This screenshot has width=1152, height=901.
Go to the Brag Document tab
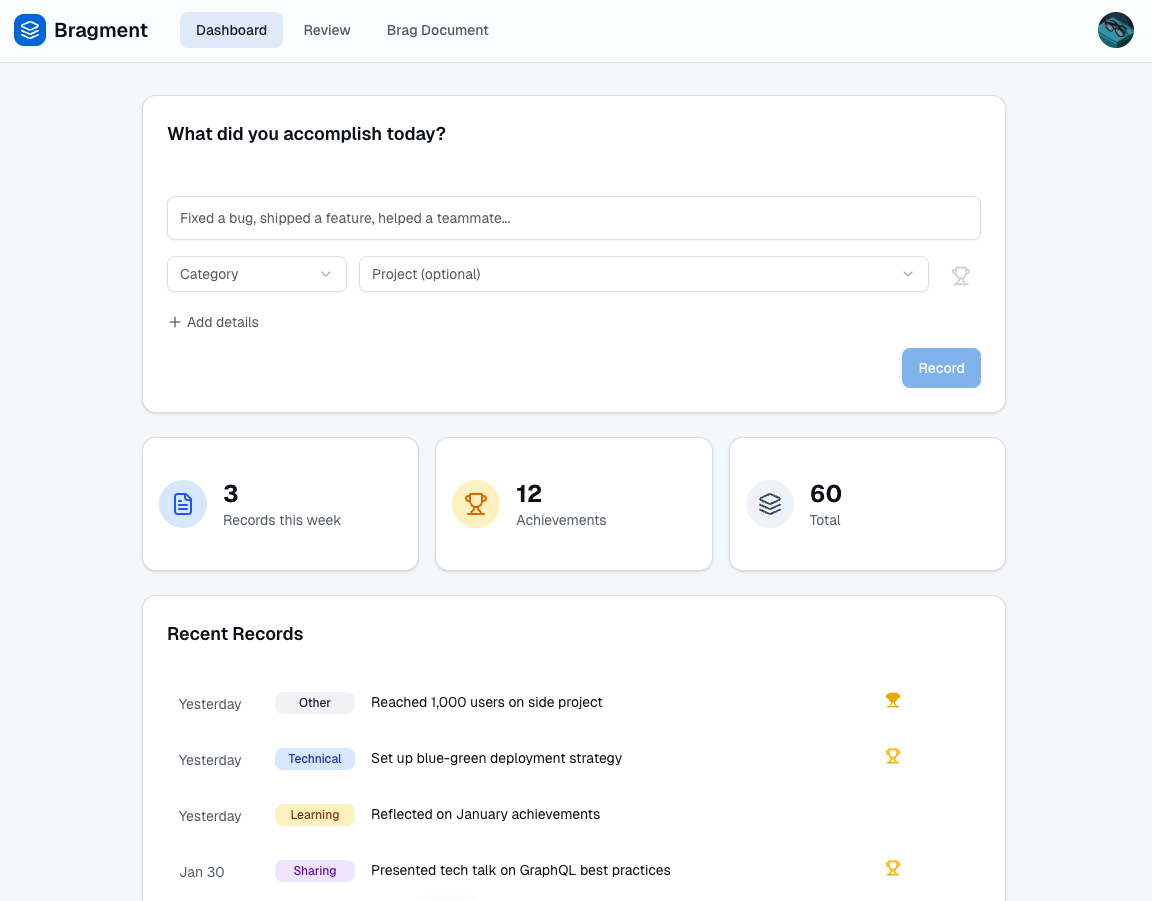click(x=437, y=30)
